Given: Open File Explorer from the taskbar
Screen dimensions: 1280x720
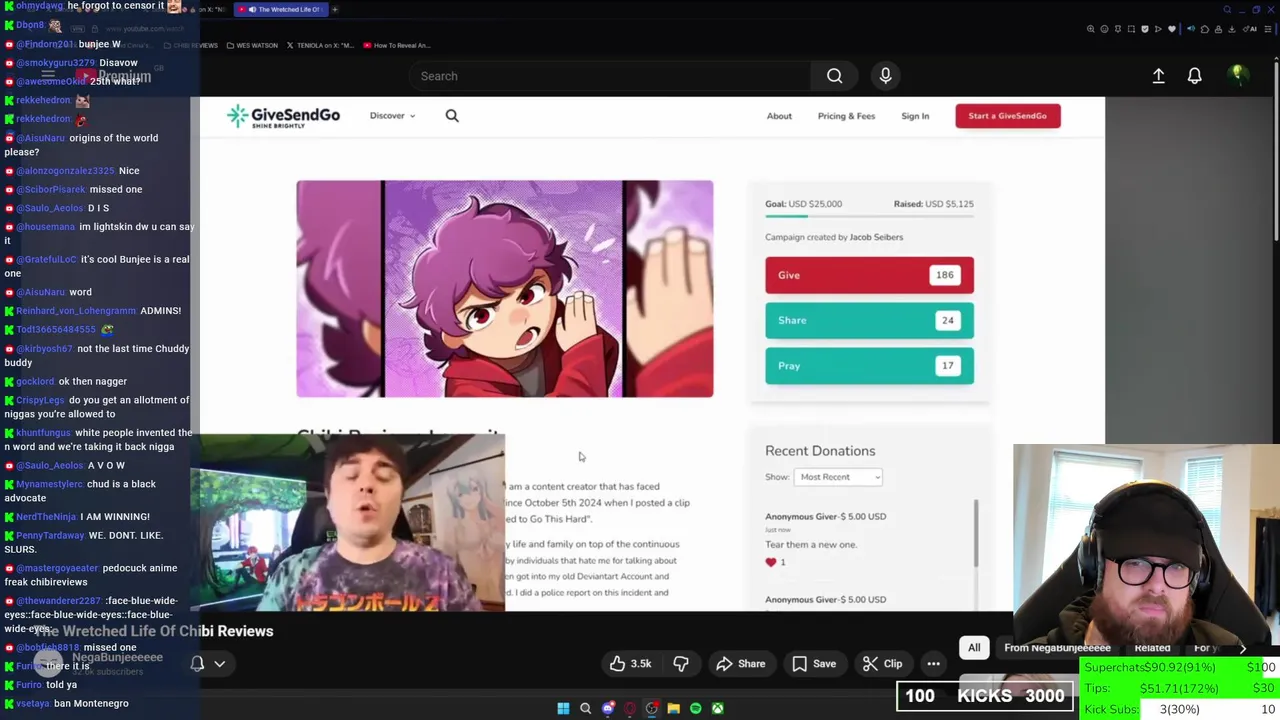Looking at the screenshot, I should tap(673, 708).
